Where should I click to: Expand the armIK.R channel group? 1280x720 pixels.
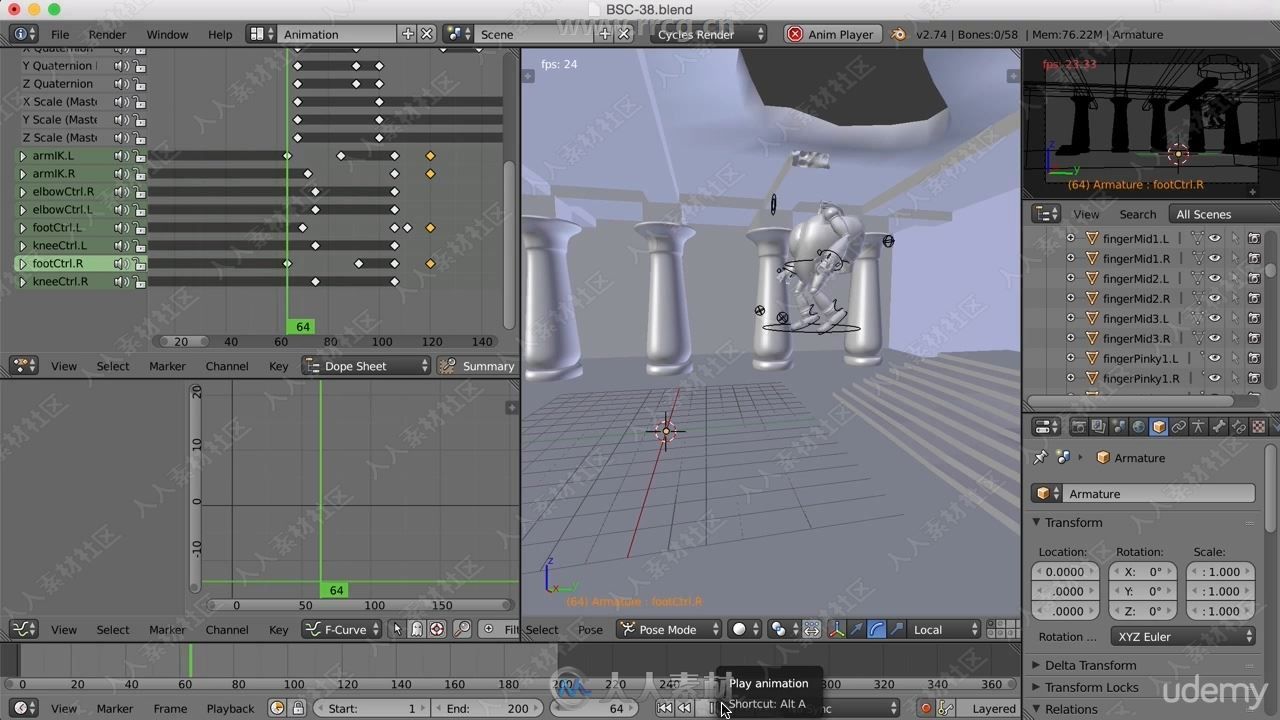pyautogui.click(x=22, y=174)
